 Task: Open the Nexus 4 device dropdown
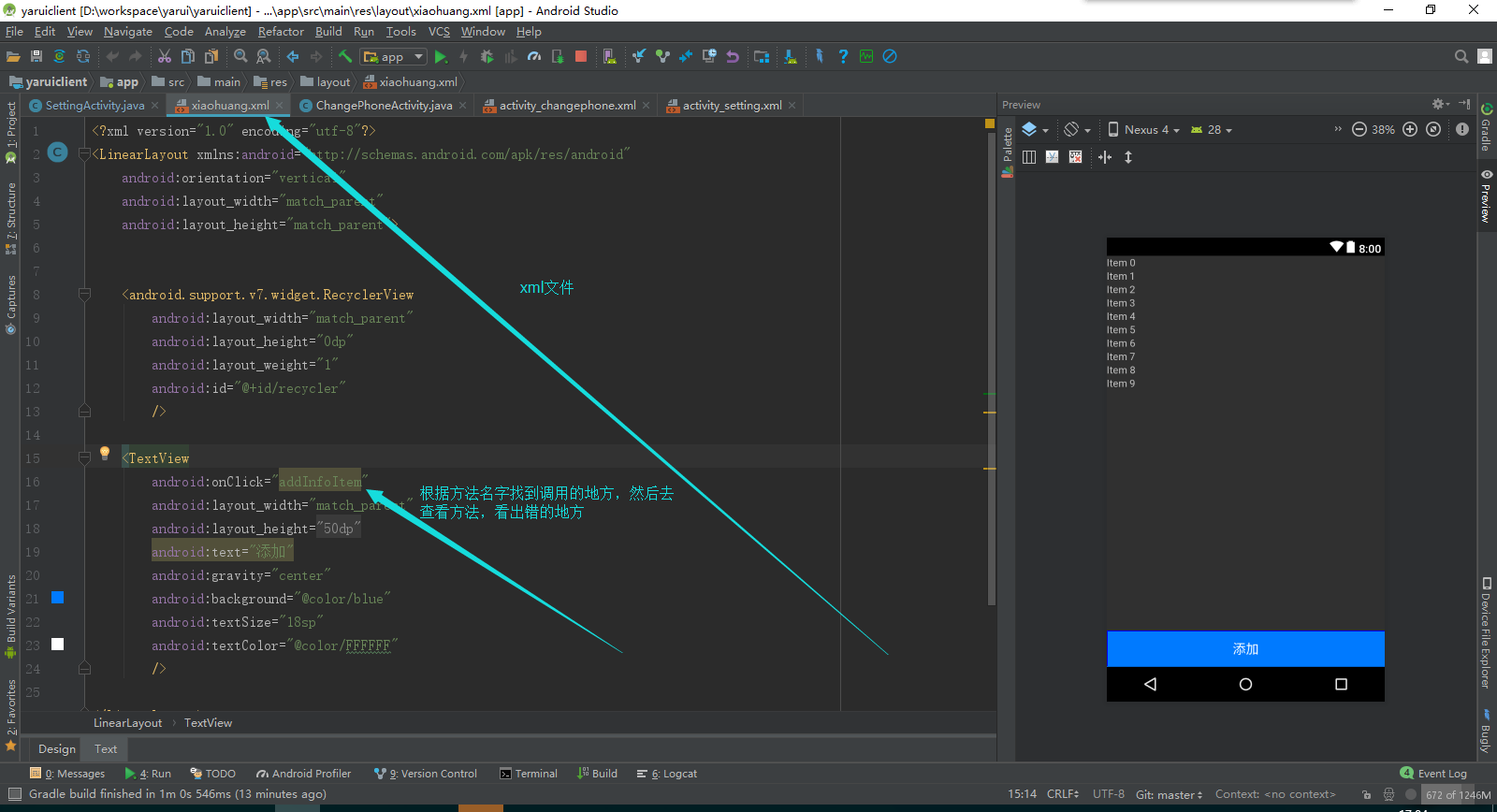pyautogui.click(x=1143, y=129)
